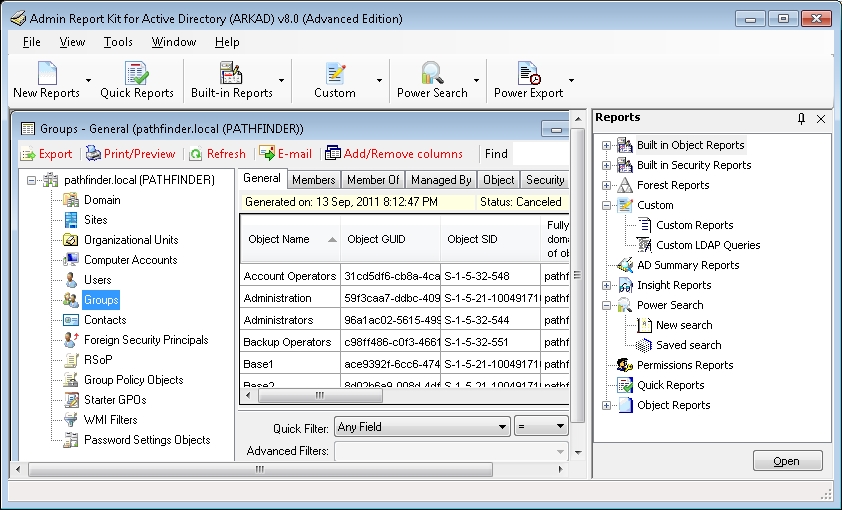Viewport: 842px width, 510px height.
Task: Collapse the Custom reports node
Action: pyautogui.click(x=606, y=205)
